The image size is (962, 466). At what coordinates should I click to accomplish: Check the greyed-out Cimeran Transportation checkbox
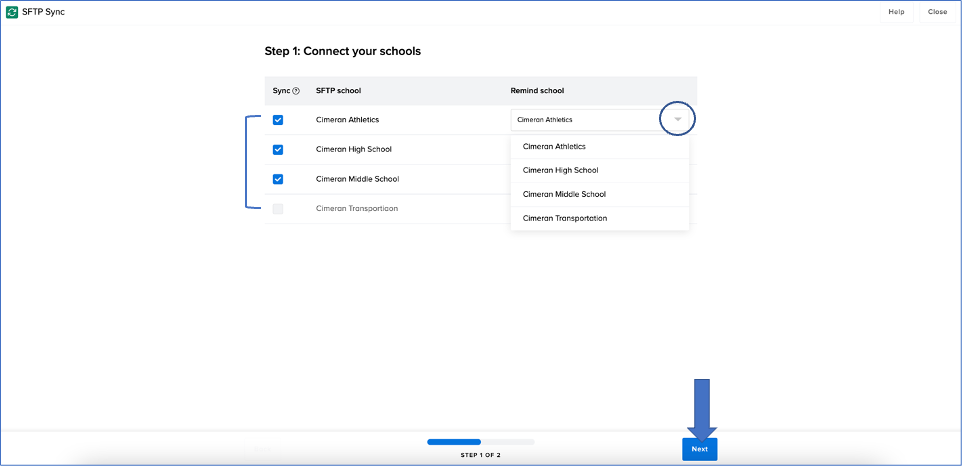278,209
